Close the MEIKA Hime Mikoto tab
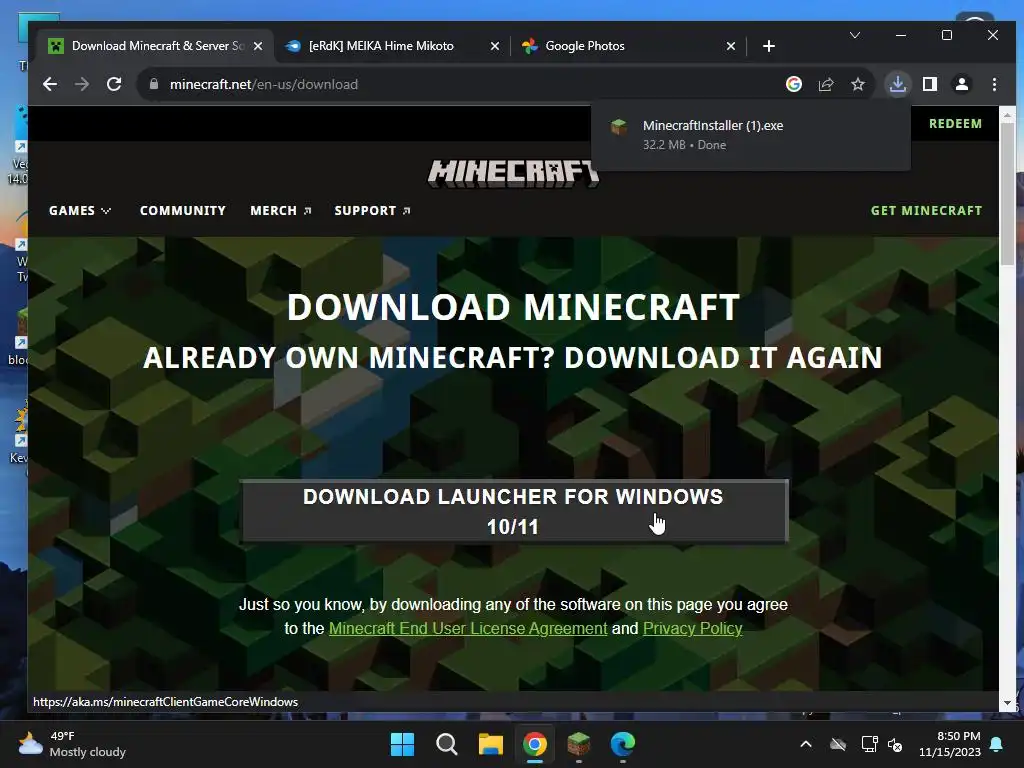 pyautogui.click(x=494, y=46)
